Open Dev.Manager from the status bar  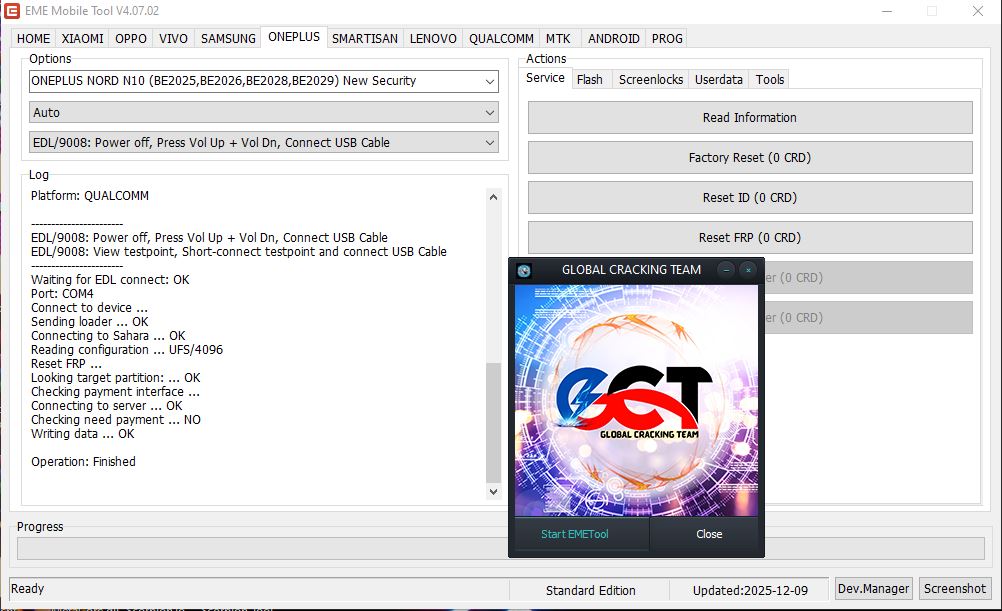[873, 589]
